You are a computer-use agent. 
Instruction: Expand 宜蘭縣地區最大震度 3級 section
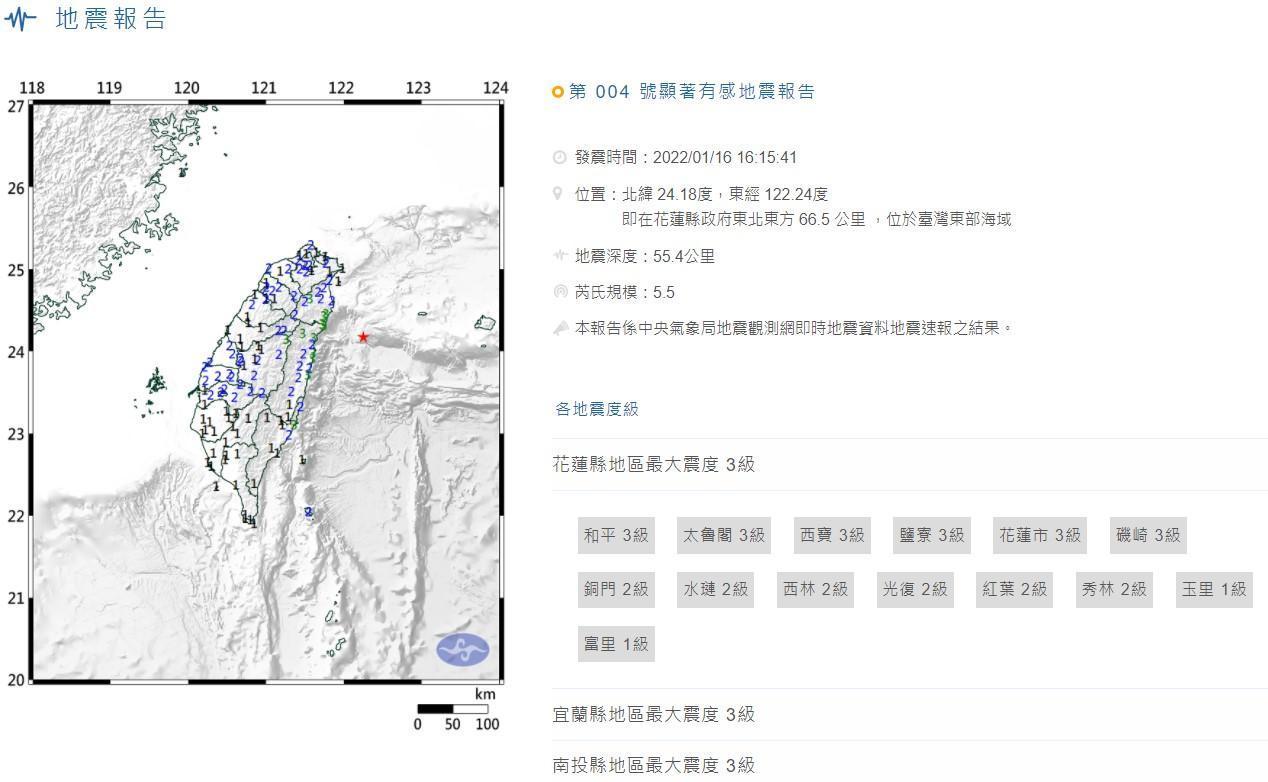tap(909, 715)
